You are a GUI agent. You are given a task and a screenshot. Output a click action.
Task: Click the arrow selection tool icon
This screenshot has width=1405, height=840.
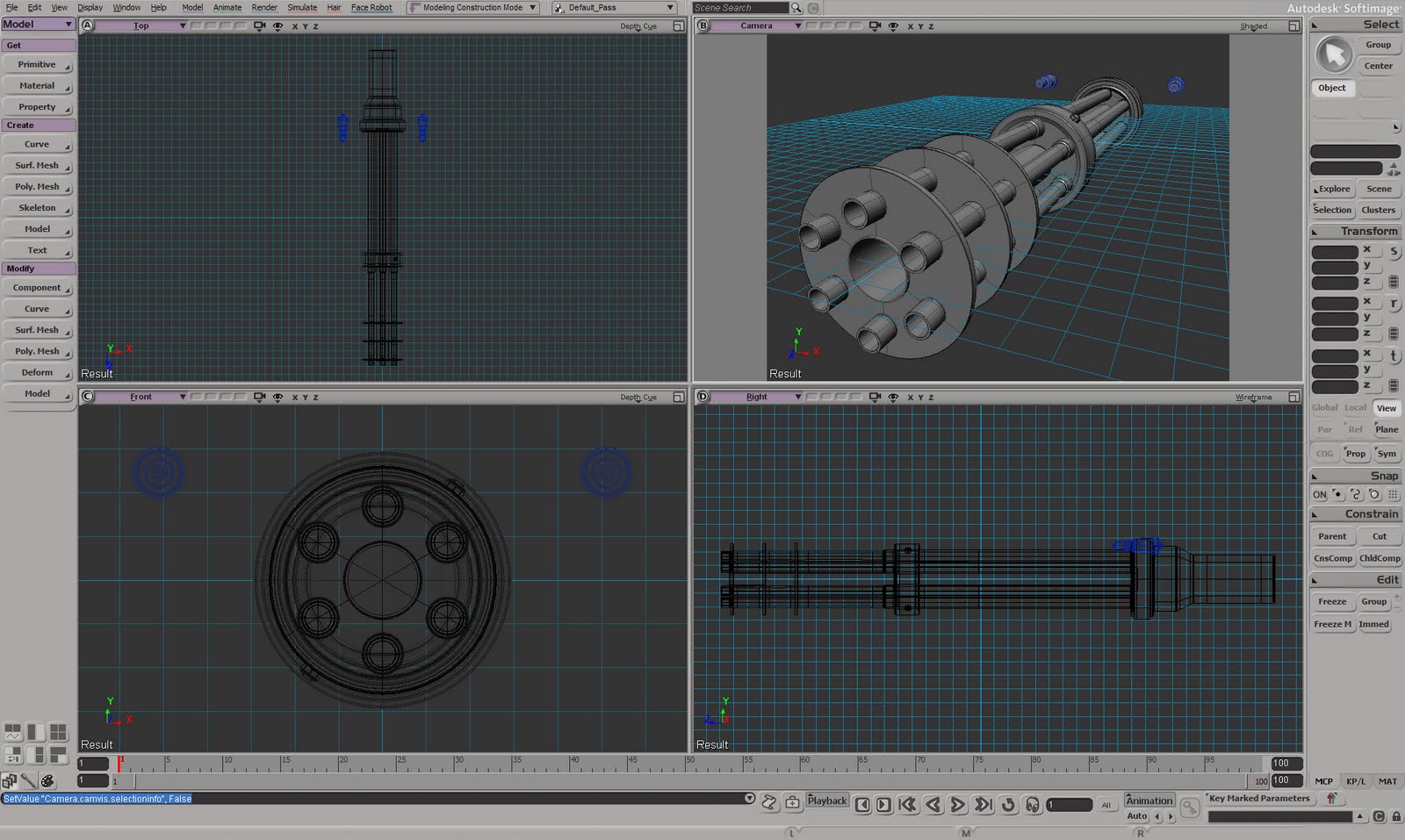click(1334, 55)
